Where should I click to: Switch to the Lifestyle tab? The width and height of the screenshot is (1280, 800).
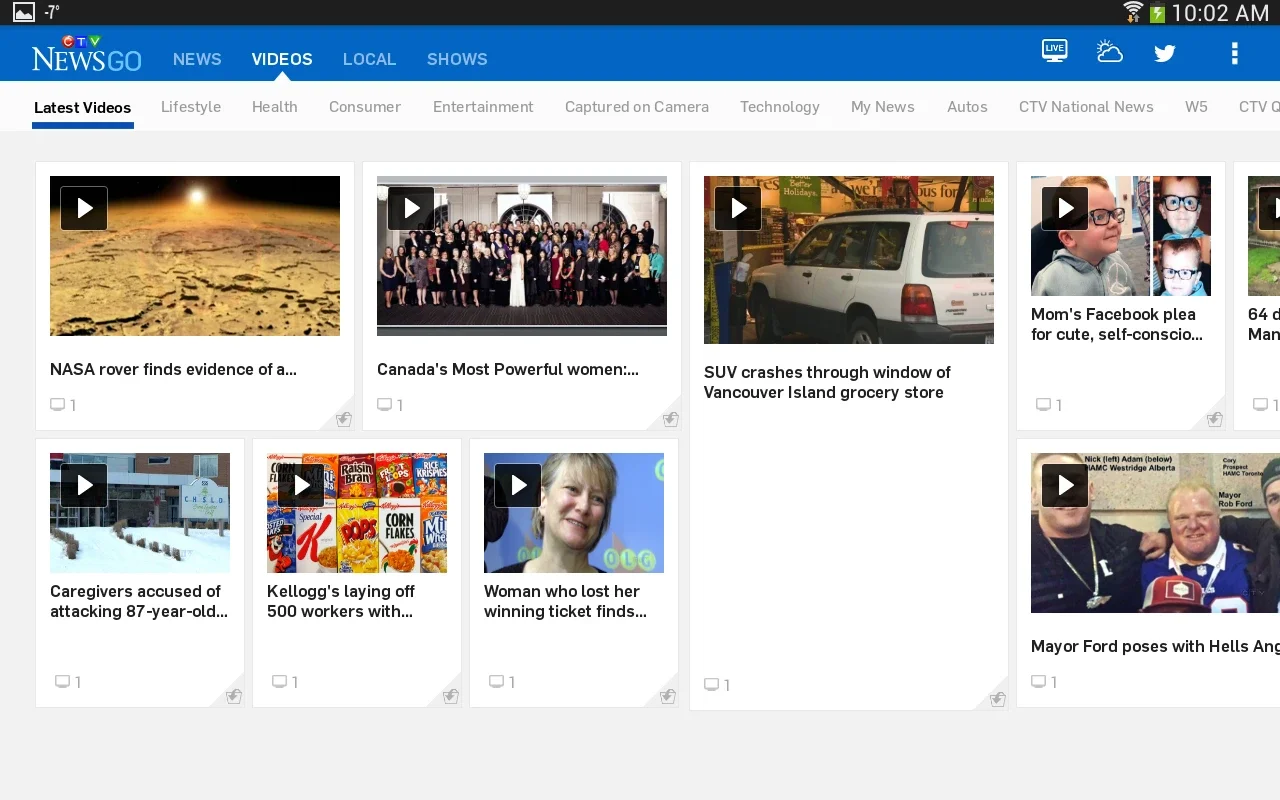pyautogui.click(x=191, y=107)
